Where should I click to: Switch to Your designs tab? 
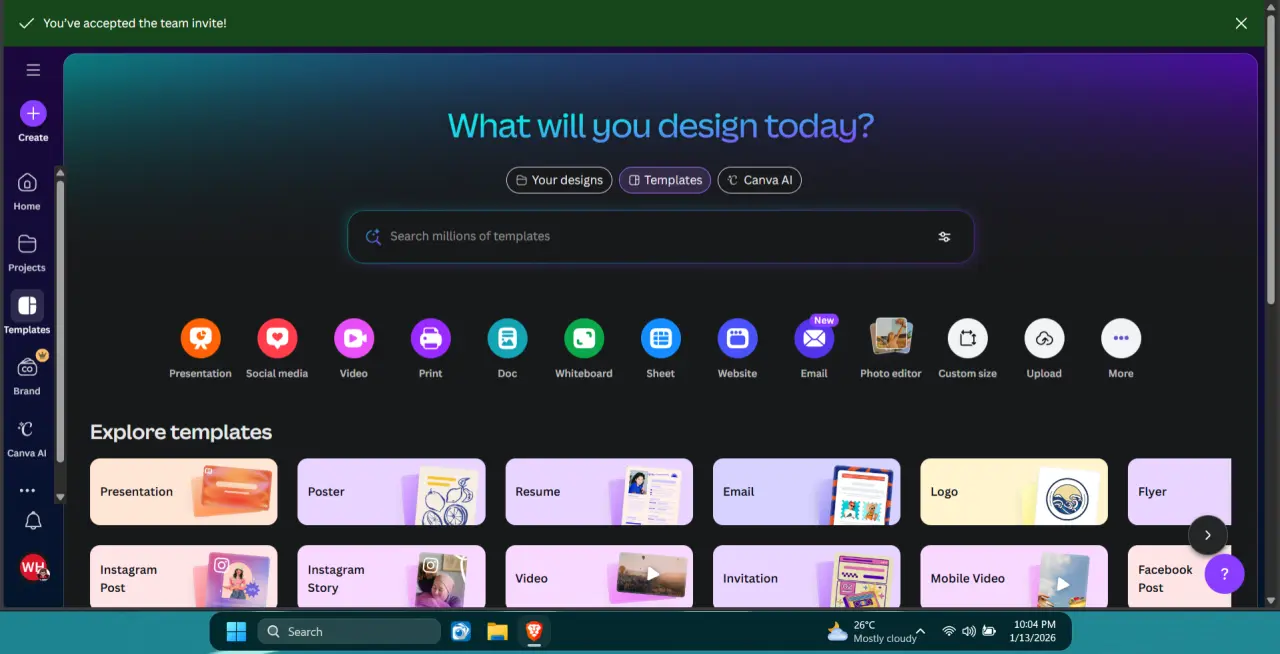559,180
